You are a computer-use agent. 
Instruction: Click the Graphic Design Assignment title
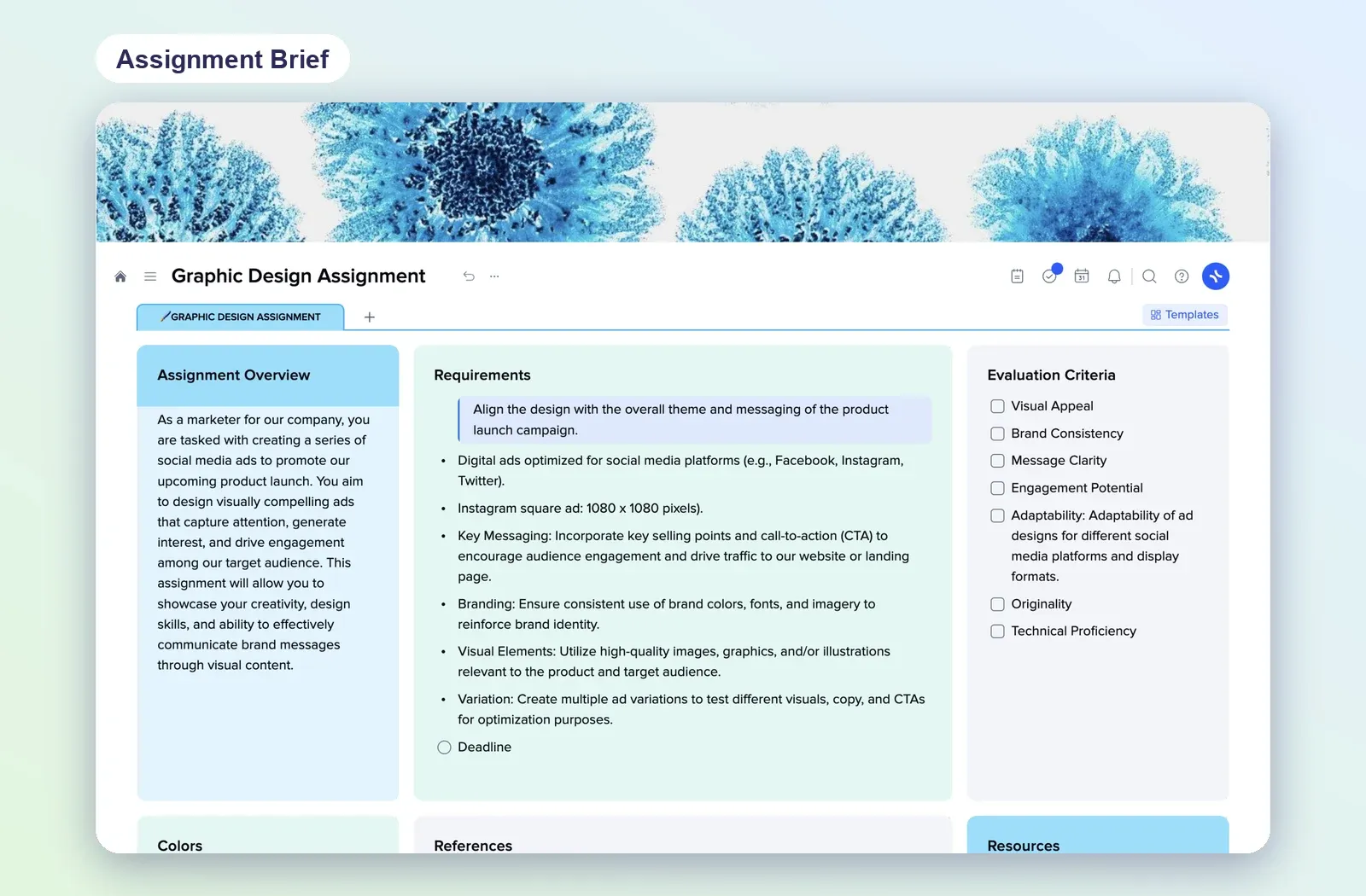(x=298, y=276)
